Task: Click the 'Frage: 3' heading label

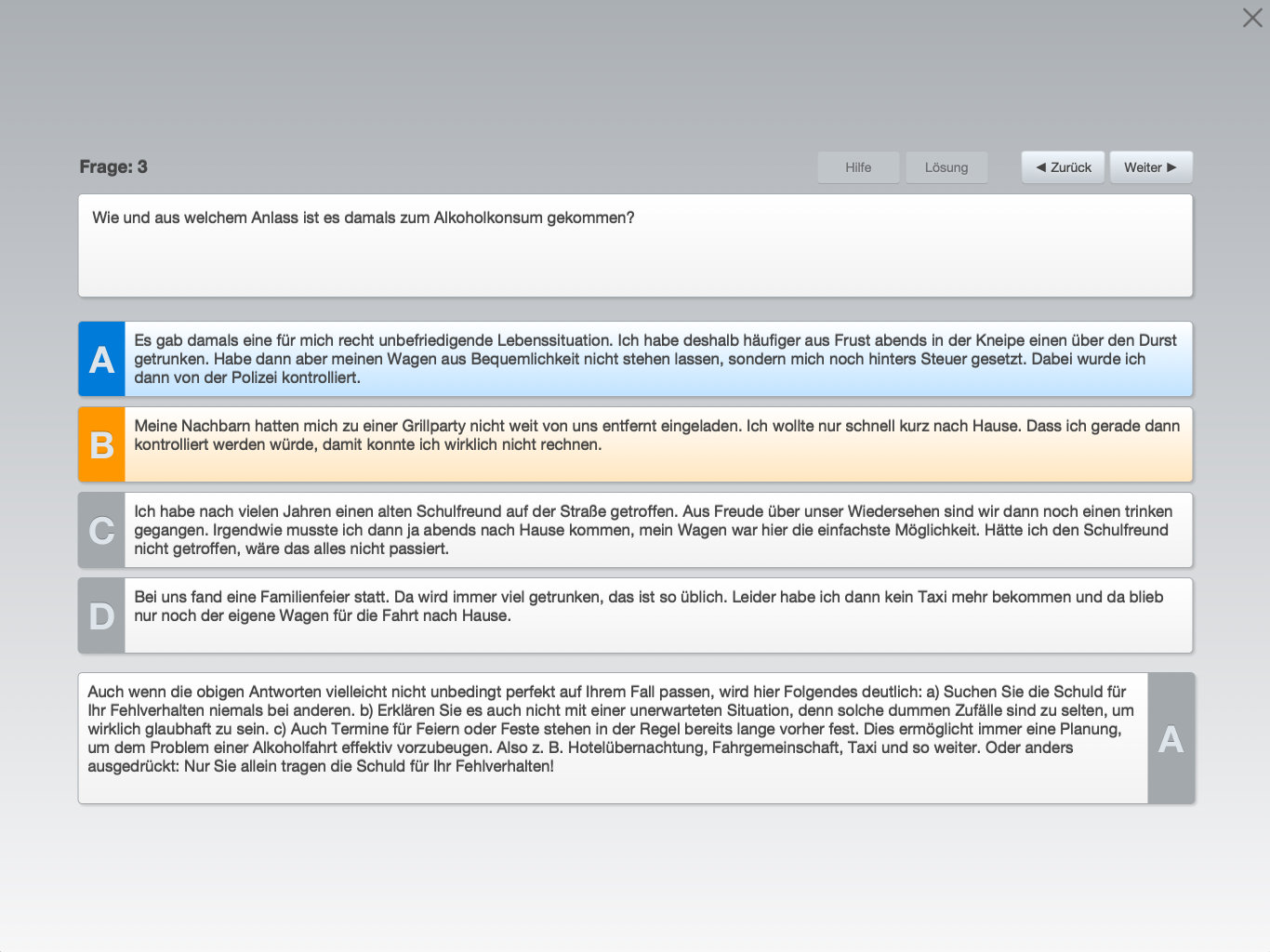Action: click(x=113, y=166)
